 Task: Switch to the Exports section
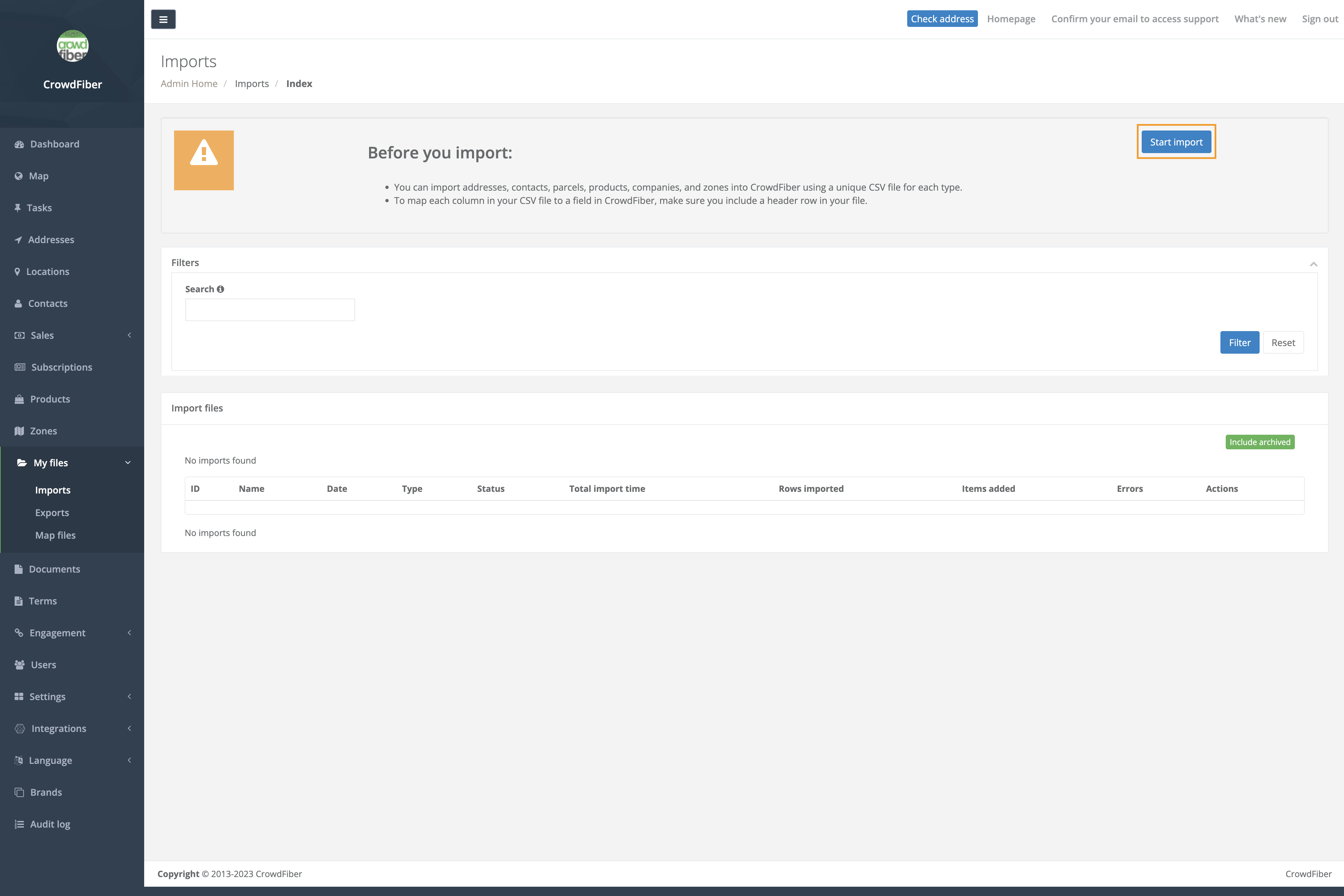click(52, 512)
